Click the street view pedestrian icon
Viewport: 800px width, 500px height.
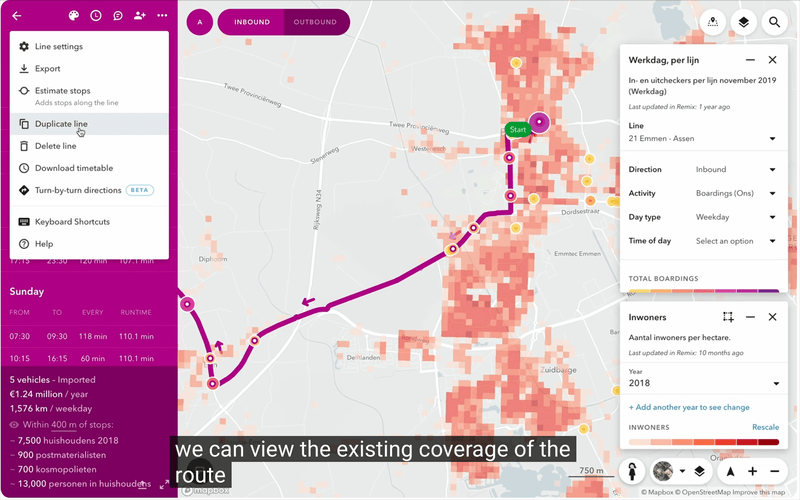633,471
